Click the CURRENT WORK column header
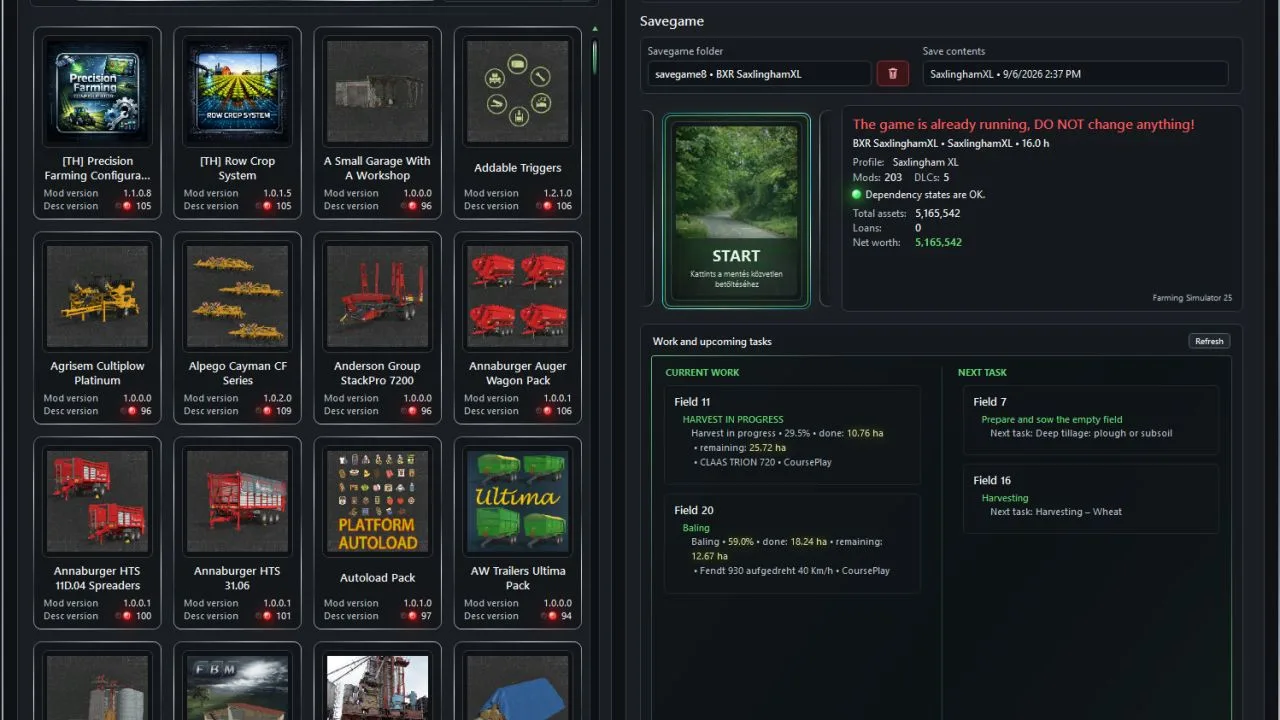This screenshot has width=1280, height=720. coord(703,373)
